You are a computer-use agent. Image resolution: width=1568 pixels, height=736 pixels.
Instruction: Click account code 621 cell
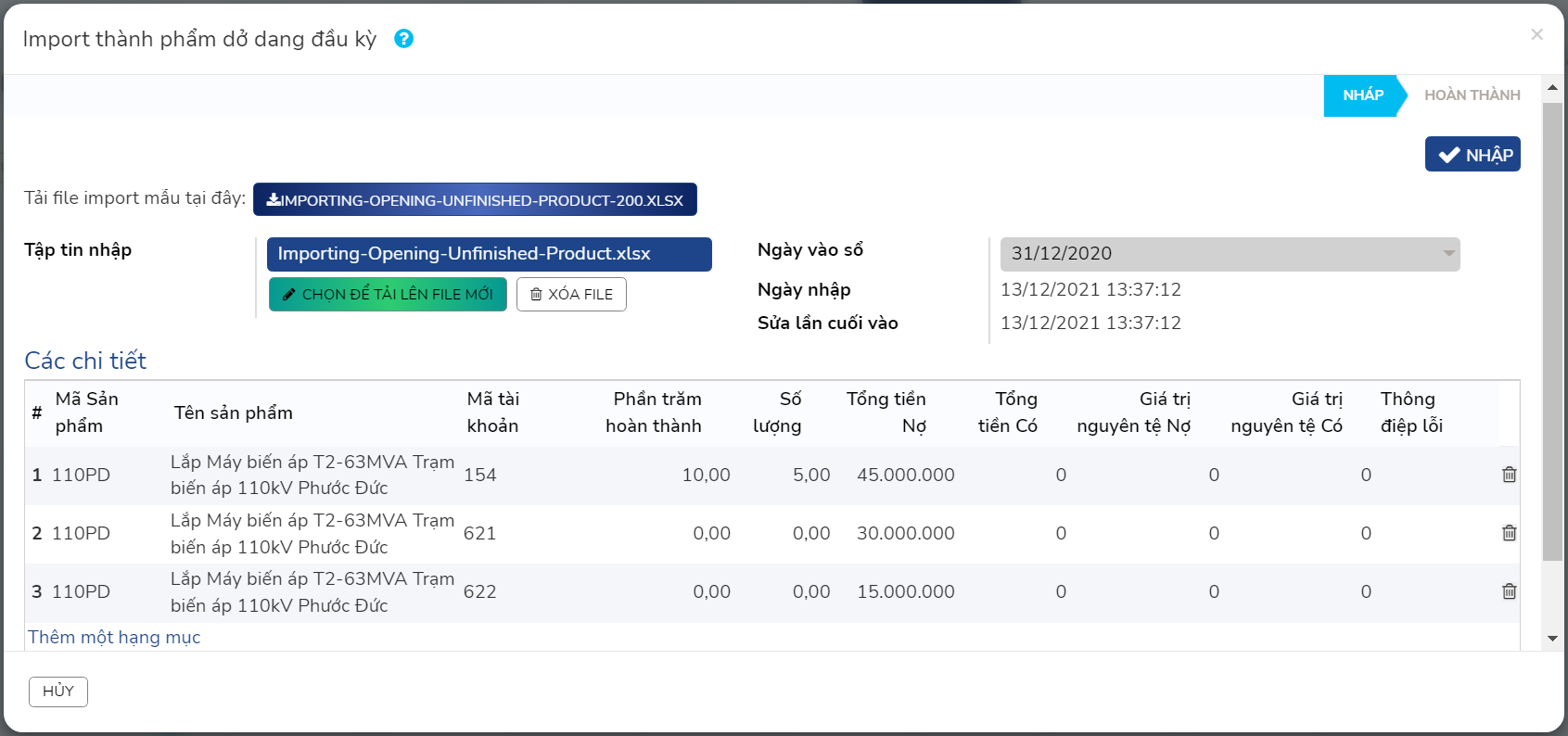point(480,533)
